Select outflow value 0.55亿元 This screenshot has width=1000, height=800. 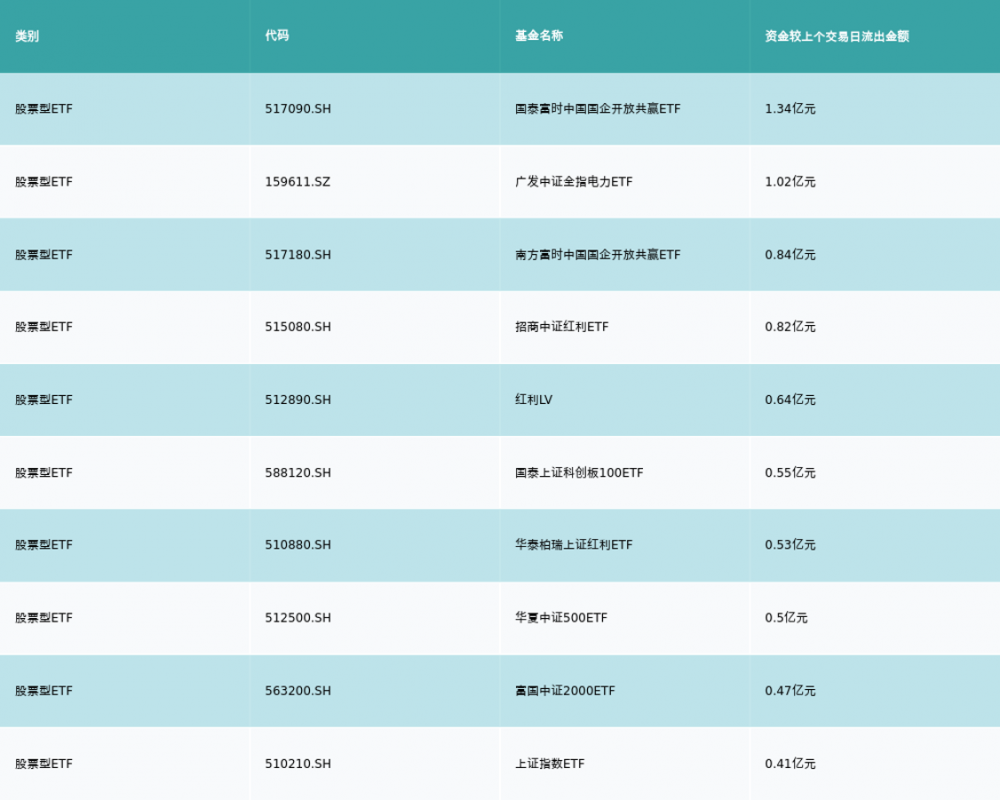tap(790, 473)
